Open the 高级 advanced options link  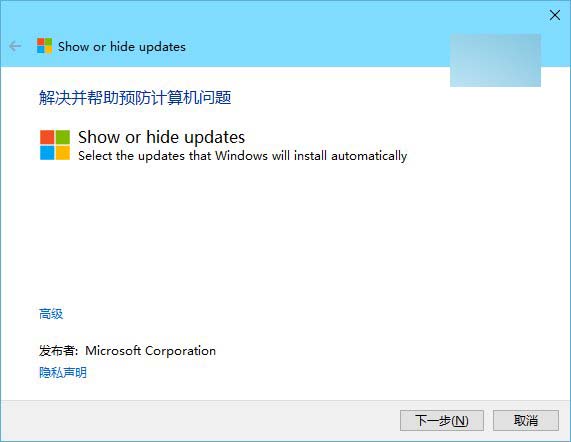click(51, 314)
